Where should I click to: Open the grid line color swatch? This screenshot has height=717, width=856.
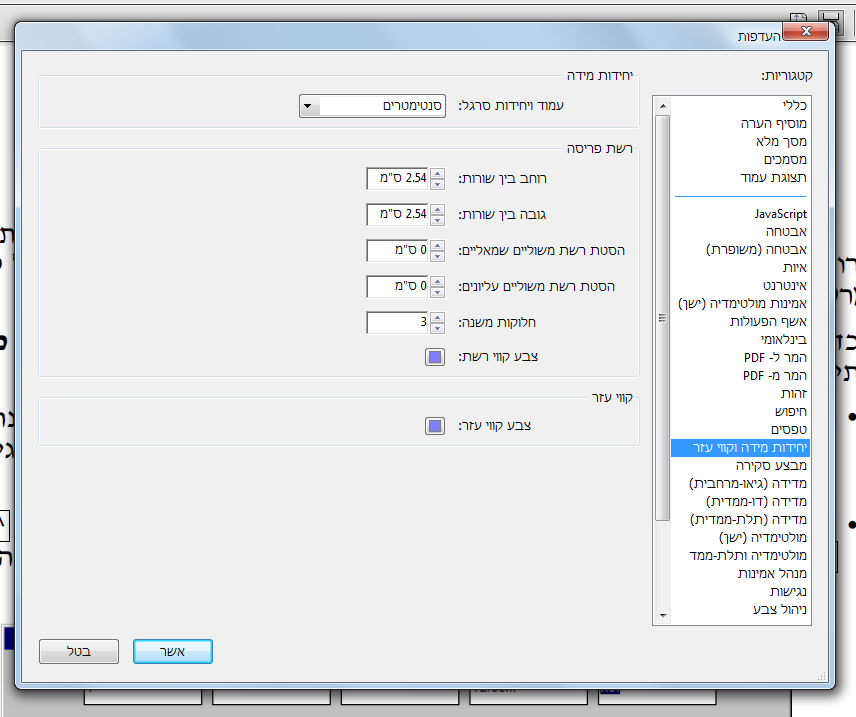(435, 357)
